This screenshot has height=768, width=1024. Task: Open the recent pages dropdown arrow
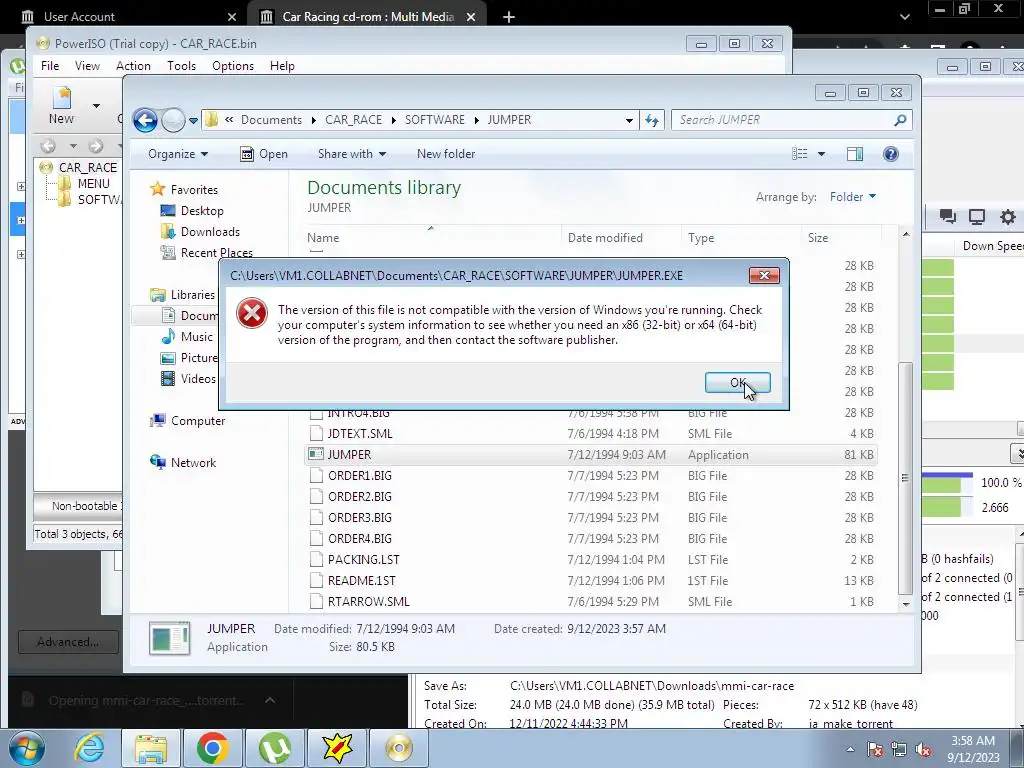click(193, 121)
